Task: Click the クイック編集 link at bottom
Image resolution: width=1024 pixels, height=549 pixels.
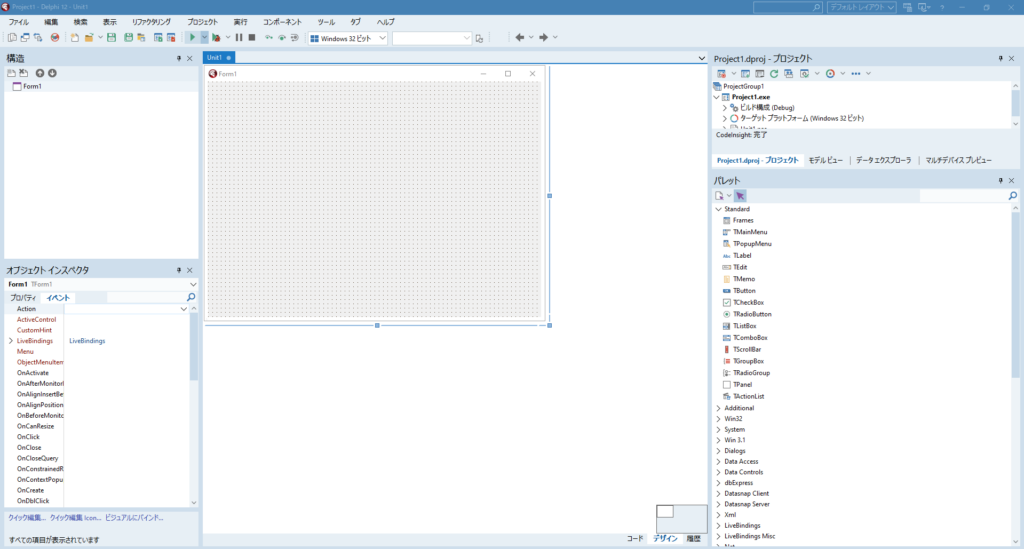Action: click(x=27, y=518)
